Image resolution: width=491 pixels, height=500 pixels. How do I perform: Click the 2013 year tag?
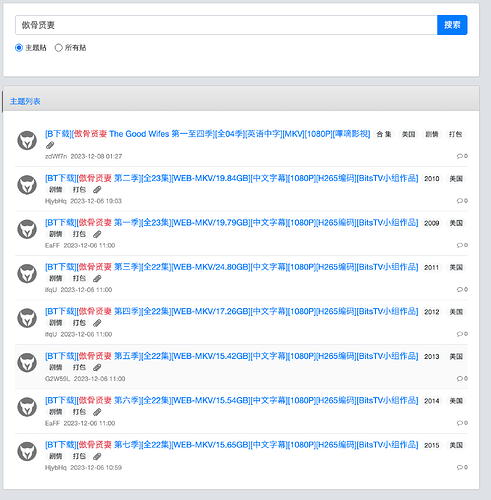tap(432, 356)
